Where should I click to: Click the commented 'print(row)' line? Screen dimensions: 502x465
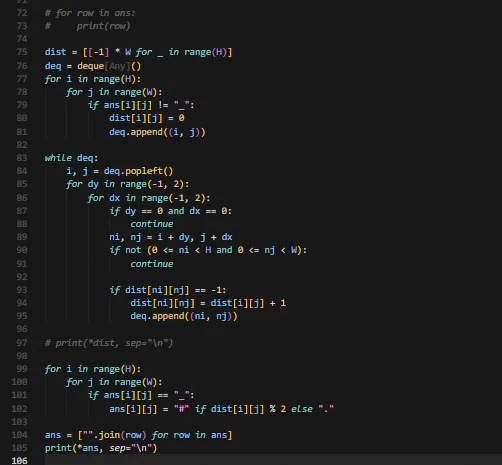(x=87, y=26)
